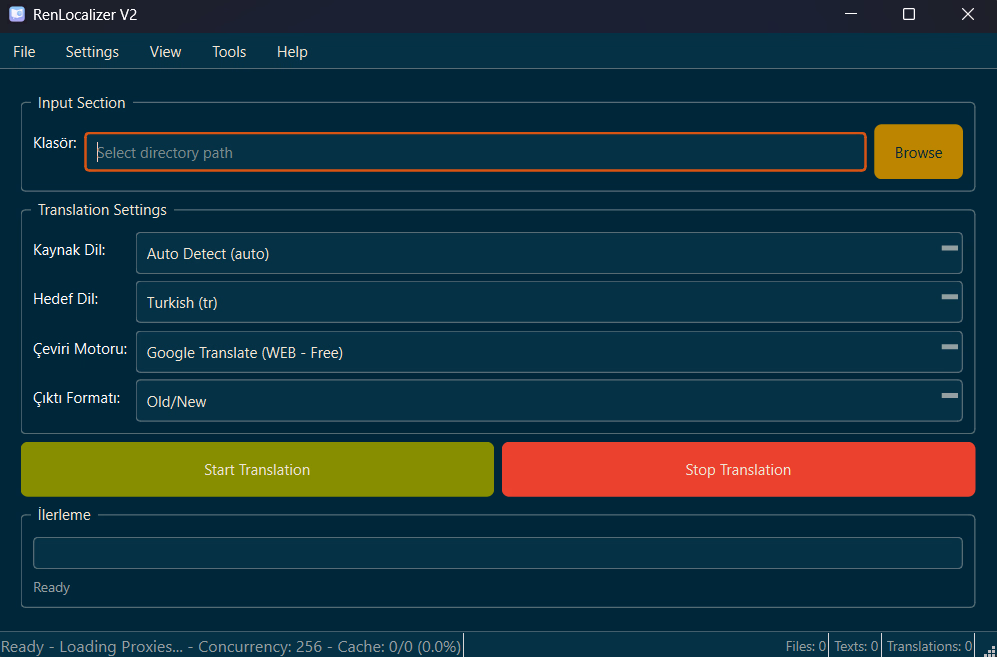Click the Stop Translation button

[x=738, y=470]
